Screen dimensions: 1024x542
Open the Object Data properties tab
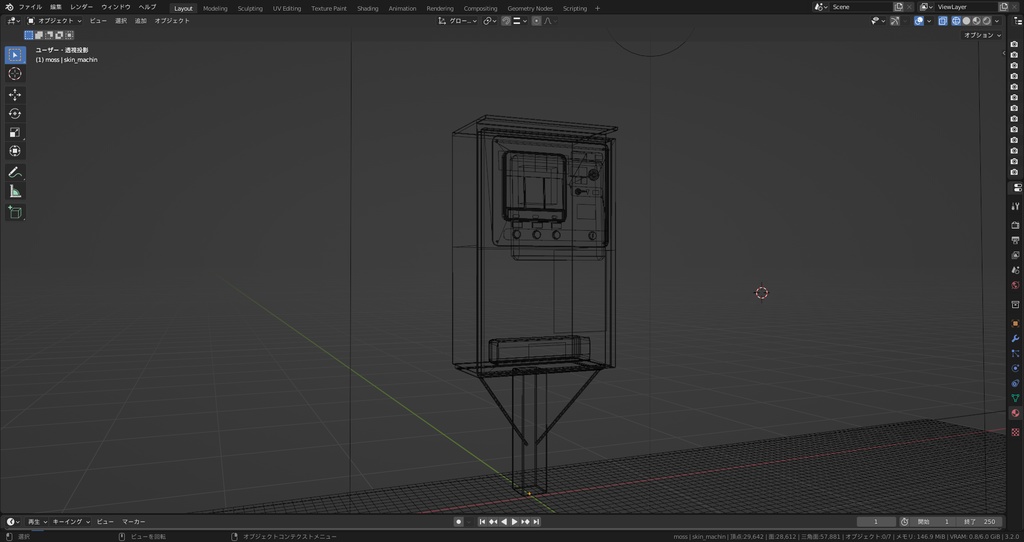click(1015, 398)
